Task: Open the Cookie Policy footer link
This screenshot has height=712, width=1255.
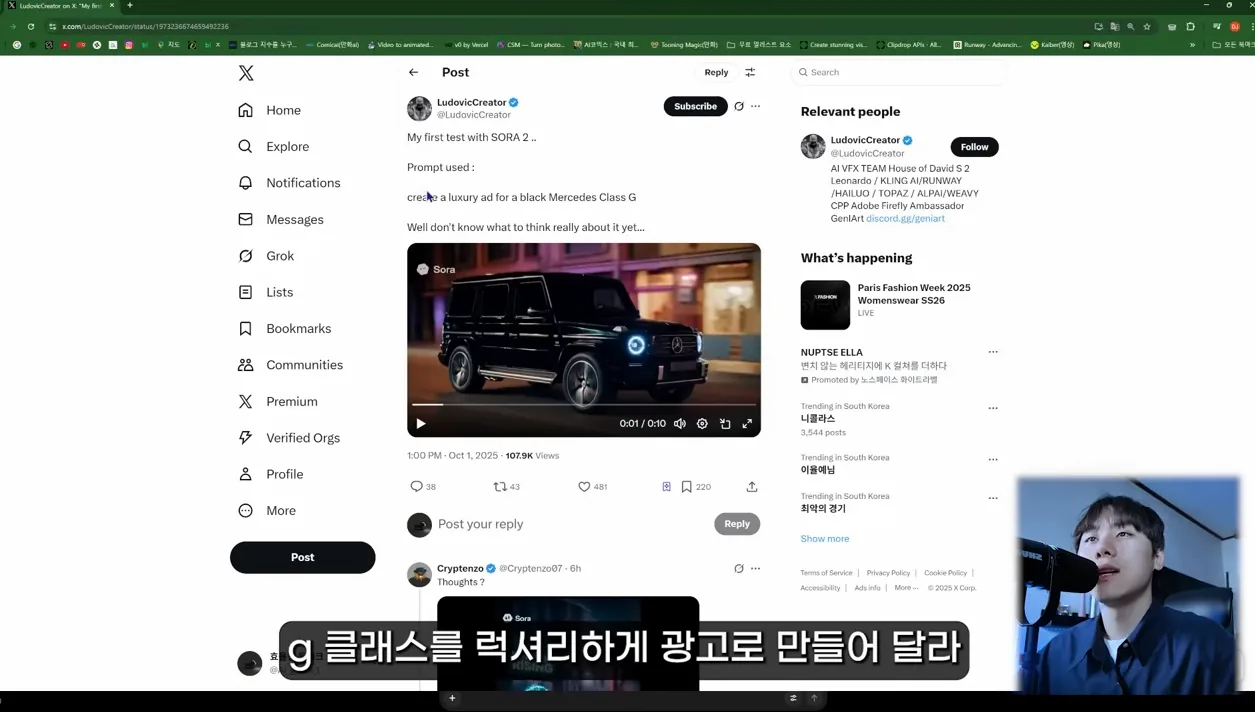Action: 945,573
